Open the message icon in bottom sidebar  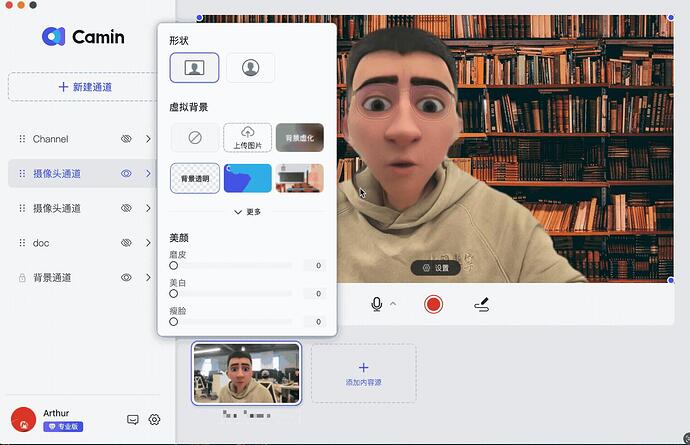[132, 420]
